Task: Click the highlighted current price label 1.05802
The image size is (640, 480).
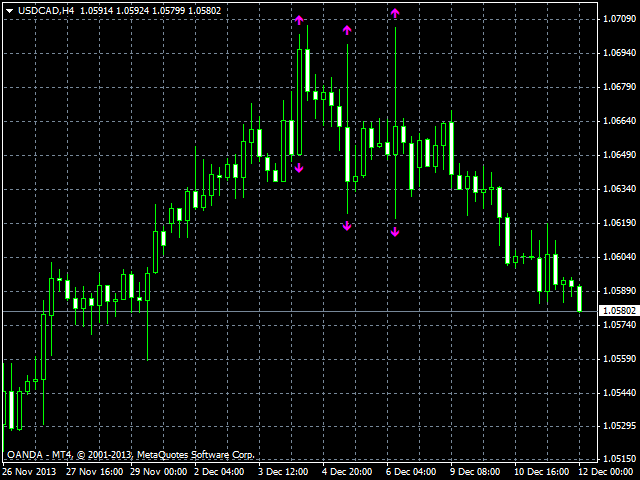Action: point(619,311)
